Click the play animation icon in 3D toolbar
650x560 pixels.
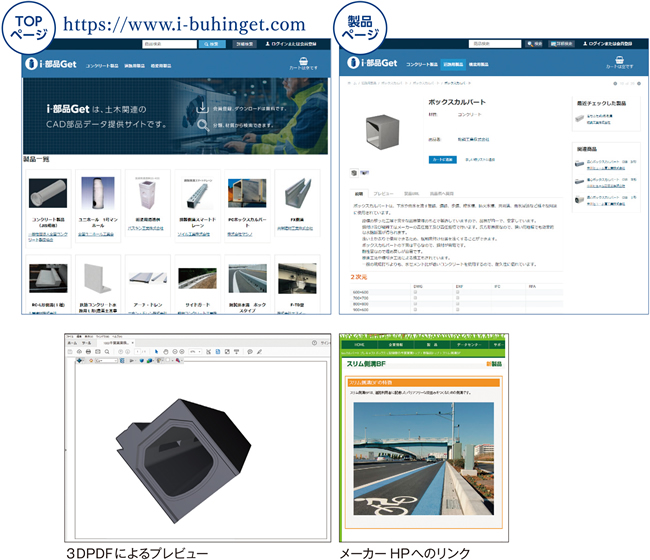[x=131, y=361]
